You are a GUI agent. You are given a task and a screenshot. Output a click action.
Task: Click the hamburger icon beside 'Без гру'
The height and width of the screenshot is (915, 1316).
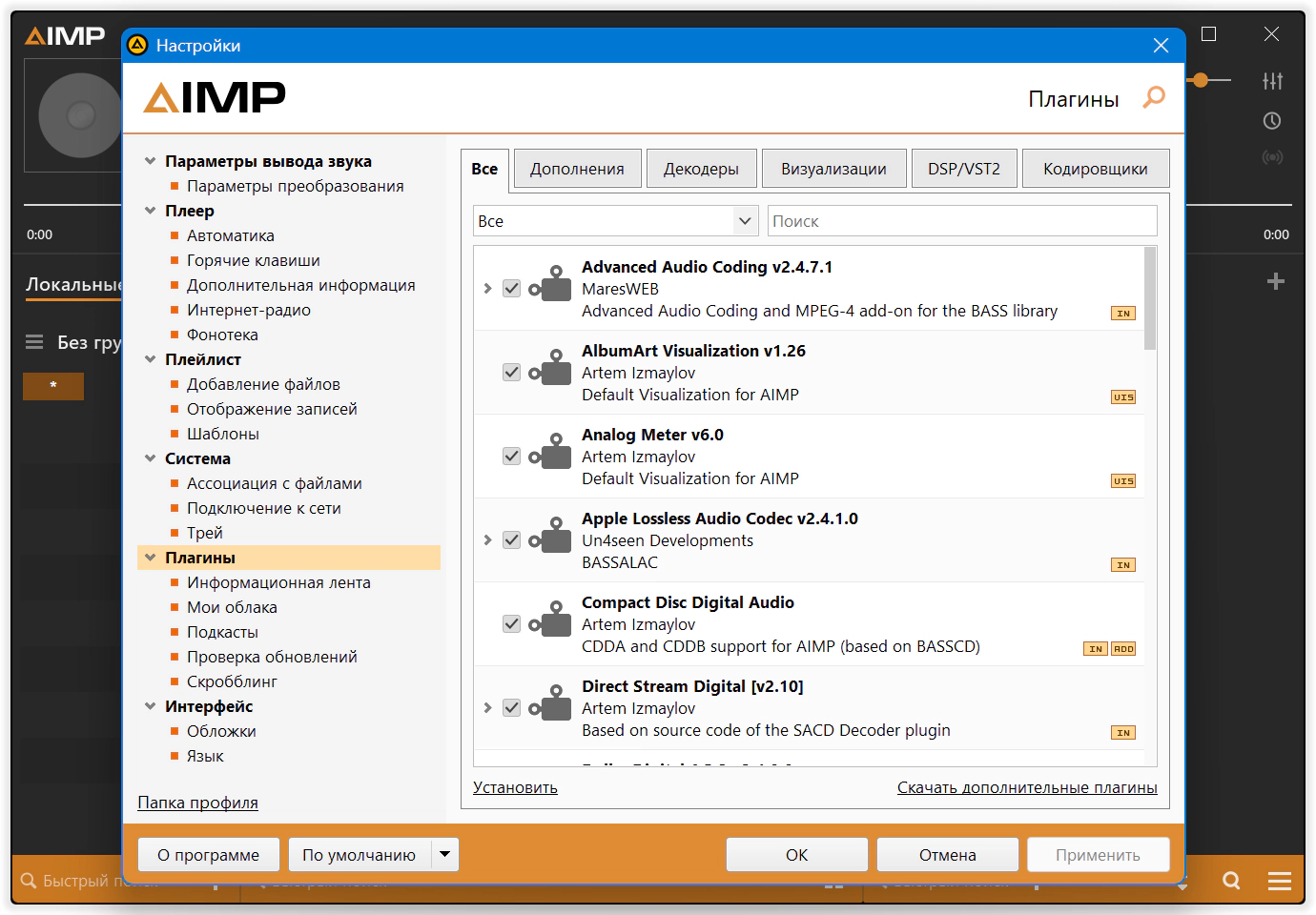[34, 342]
